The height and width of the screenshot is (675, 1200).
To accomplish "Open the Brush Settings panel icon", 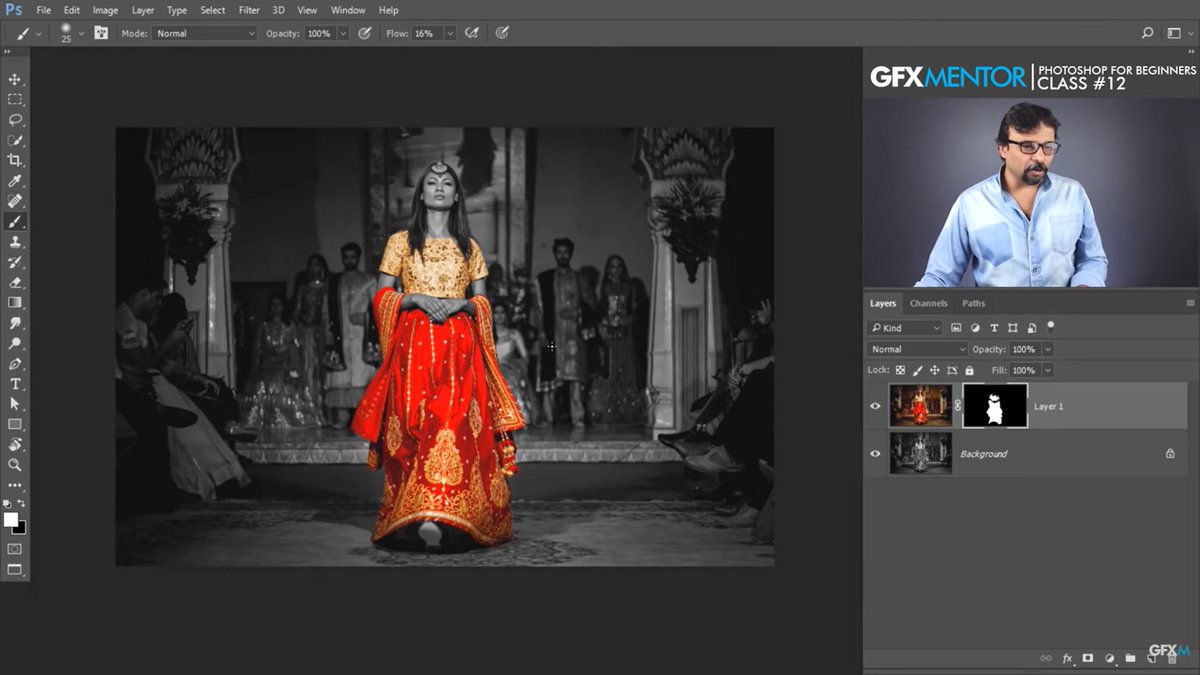I will pos(101,33).
